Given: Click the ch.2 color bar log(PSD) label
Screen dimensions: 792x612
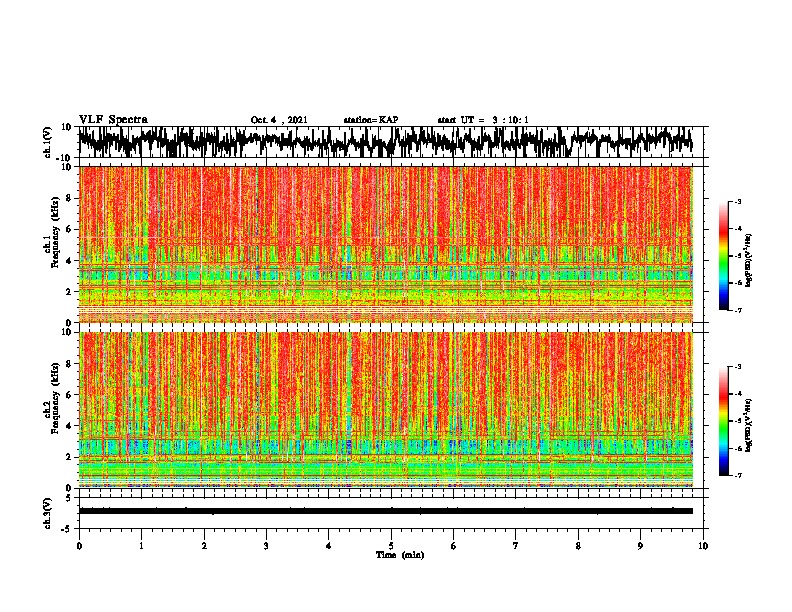Looking at the screenshot, I should click(748, 425).
